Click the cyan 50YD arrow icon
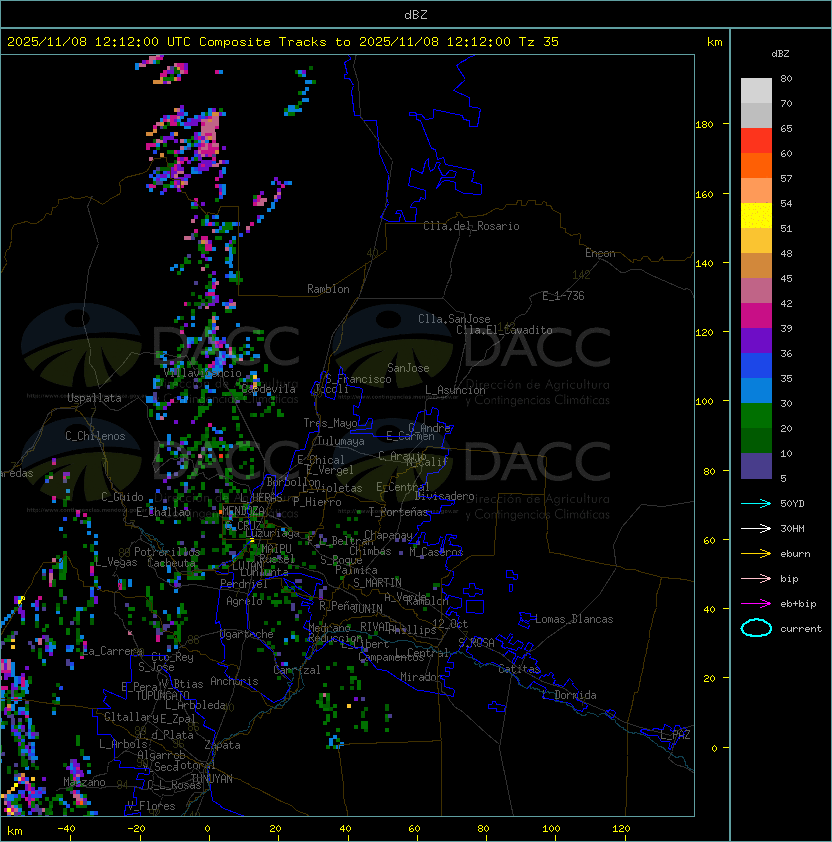The height and width of the screenshot is (842, 832). pyautogui.click(x=756, y=504)
